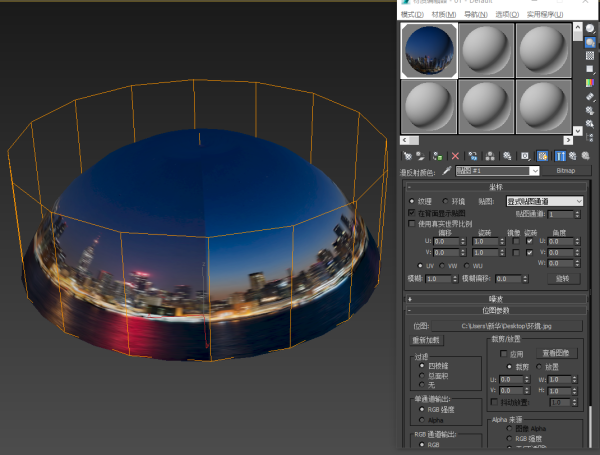The image size is (600, 455).
Task: Toggle V tile checkbox
Action: (530, 253)
